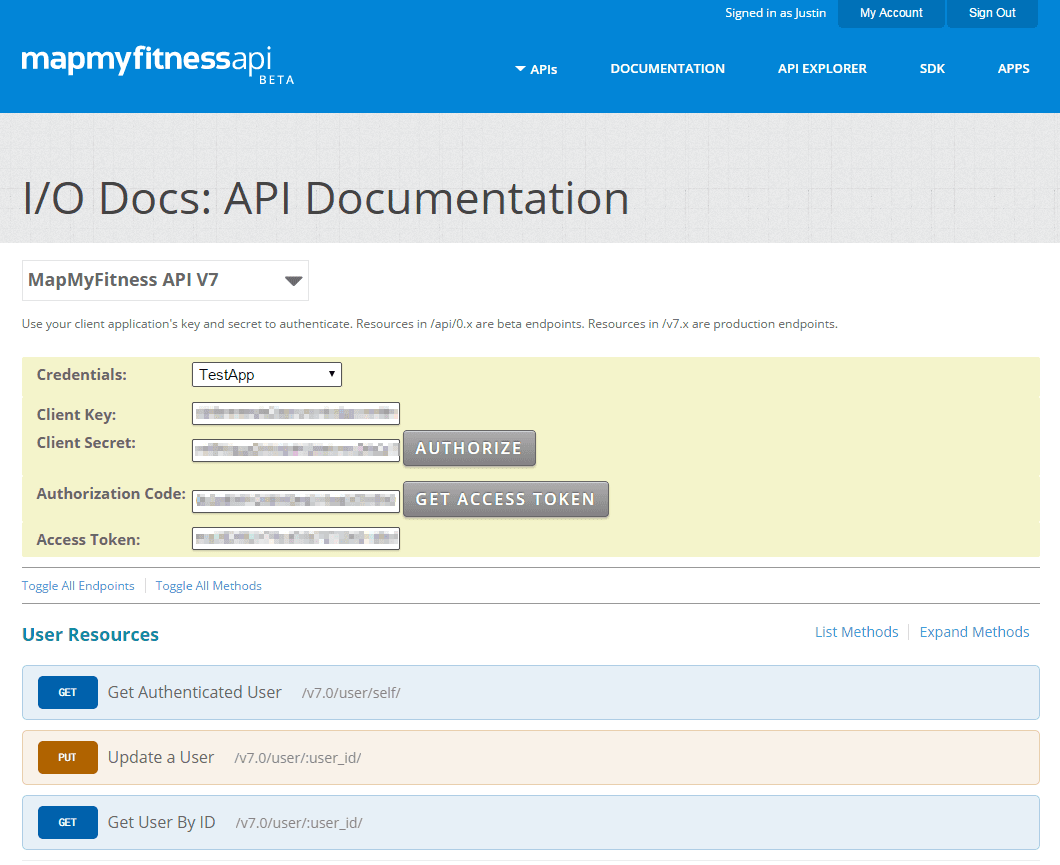
Task: Click into the Authorization Code field
Action: click(x=296, y=501)
